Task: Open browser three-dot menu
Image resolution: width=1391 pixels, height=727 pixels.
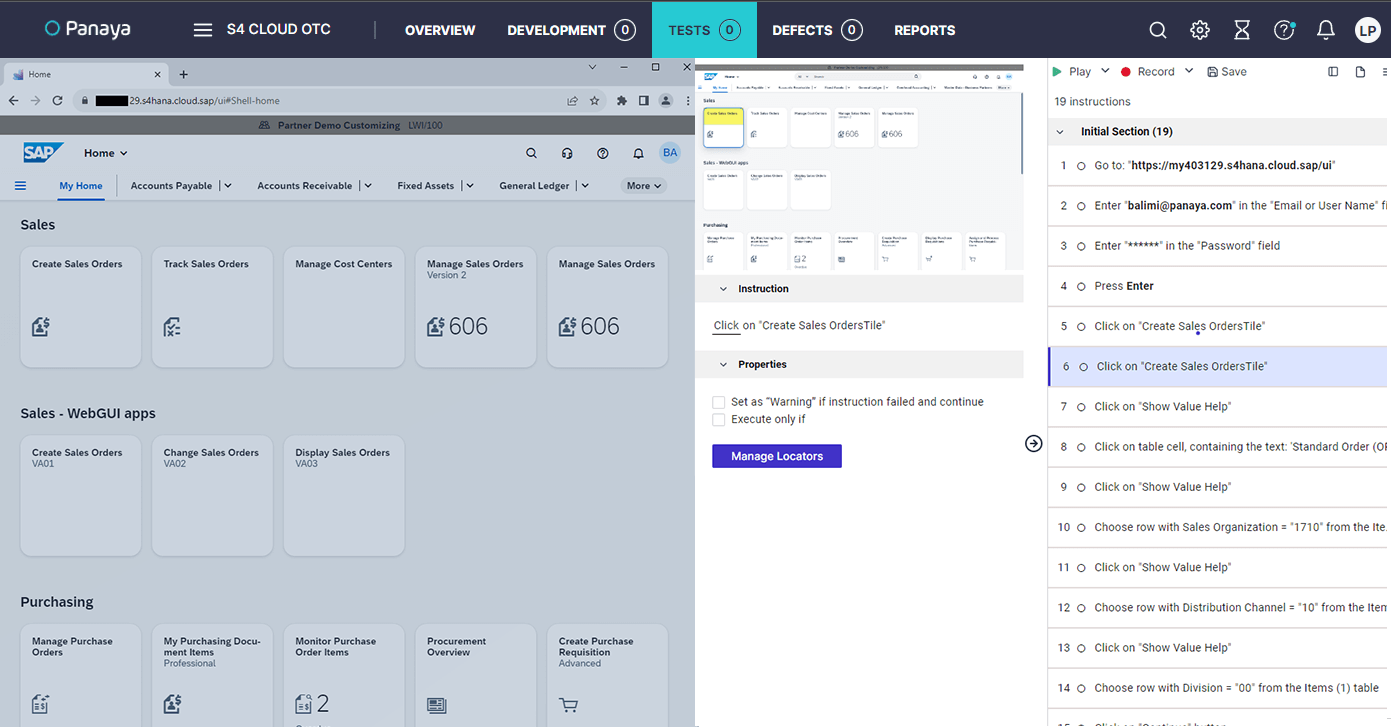Action: pyautogui.click(x=686, y=100)
